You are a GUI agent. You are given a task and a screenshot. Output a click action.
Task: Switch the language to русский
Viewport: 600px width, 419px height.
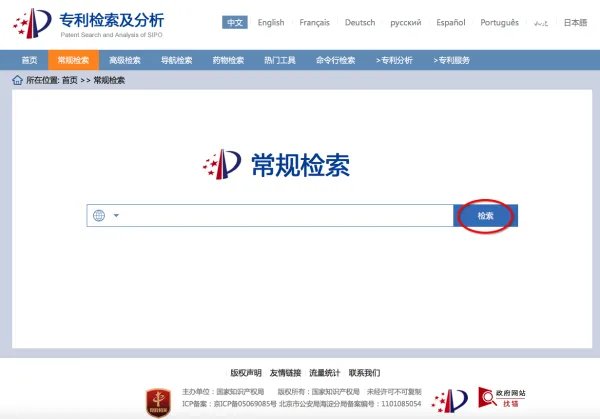[x=406, y=23]
